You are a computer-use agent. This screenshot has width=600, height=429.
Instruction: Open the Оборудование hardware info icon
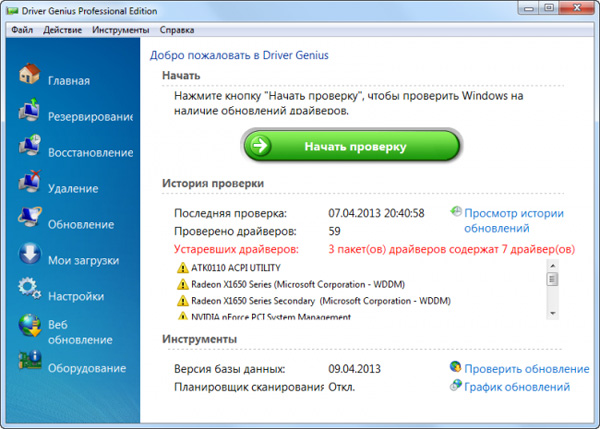[28, 366]
